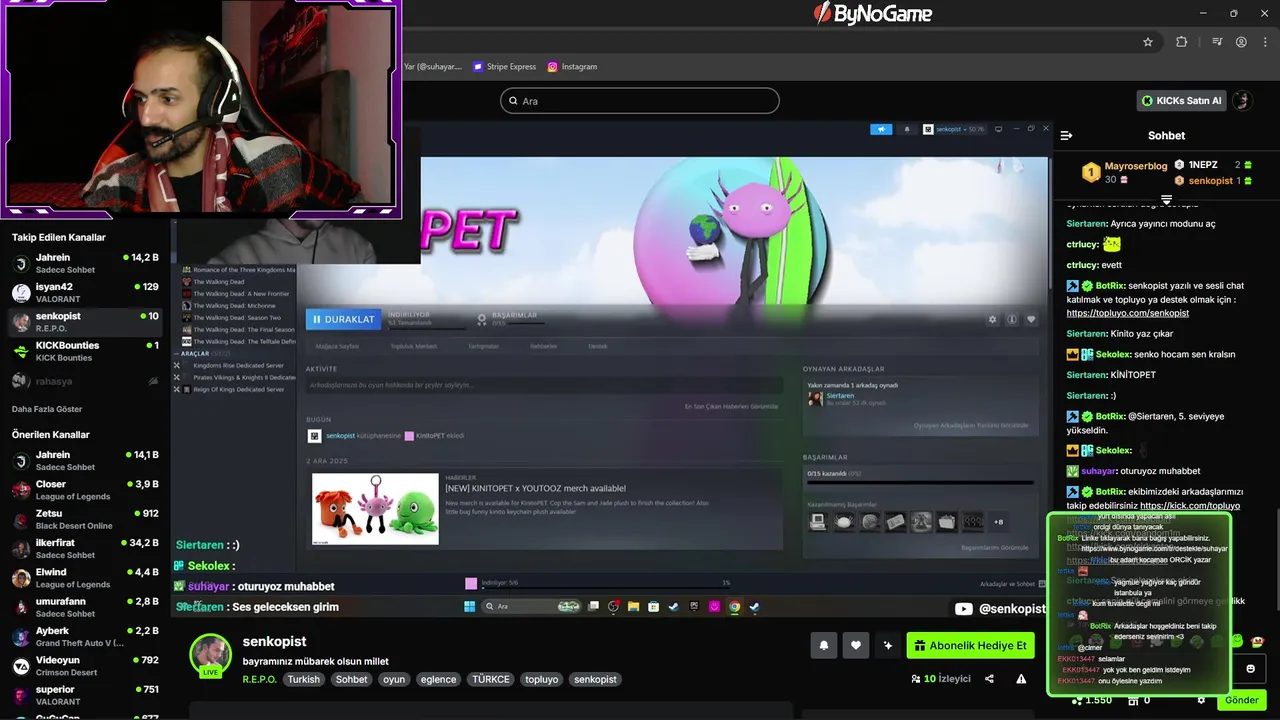Image resolution: width=1280 pixels, height=720 pixels.
Task: Click Windows Start button in streamed taskbar
Action: click(x=469, y=607)
